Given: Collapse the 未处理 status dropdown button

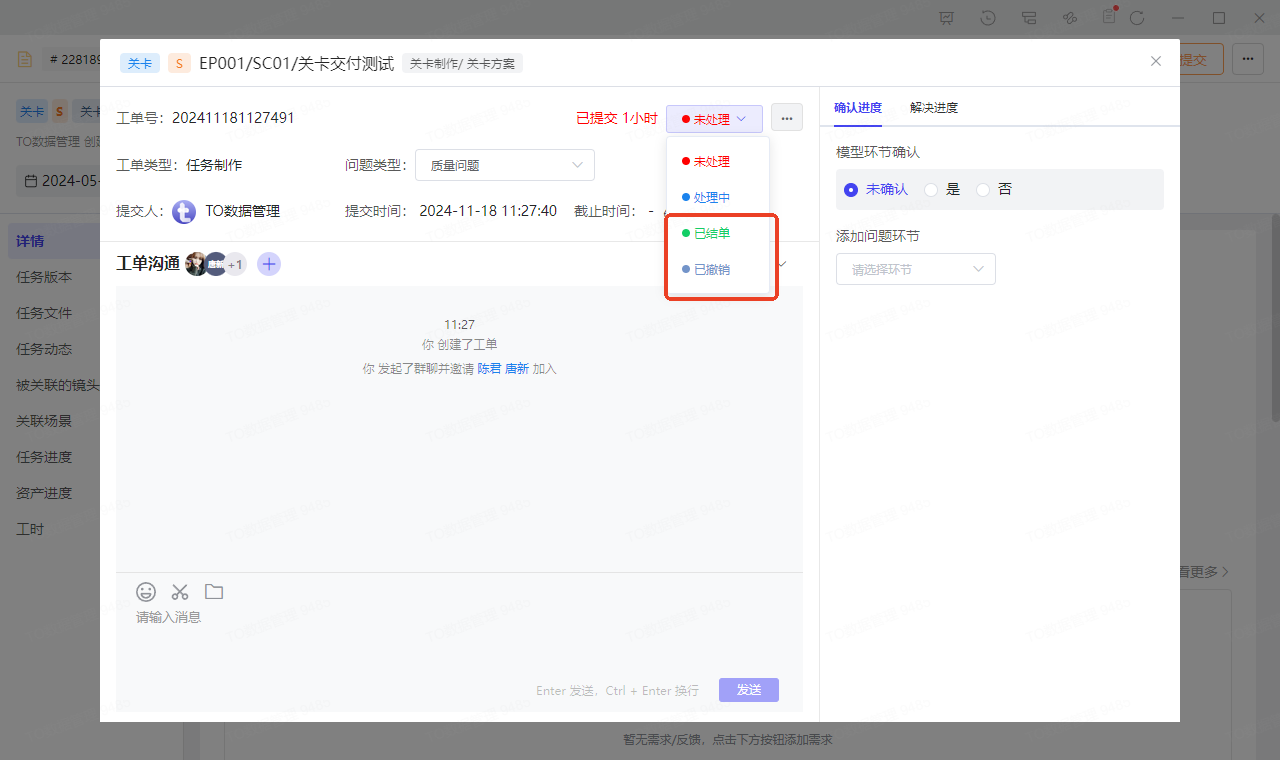Looking at the screenshot, I should (714, 119).
